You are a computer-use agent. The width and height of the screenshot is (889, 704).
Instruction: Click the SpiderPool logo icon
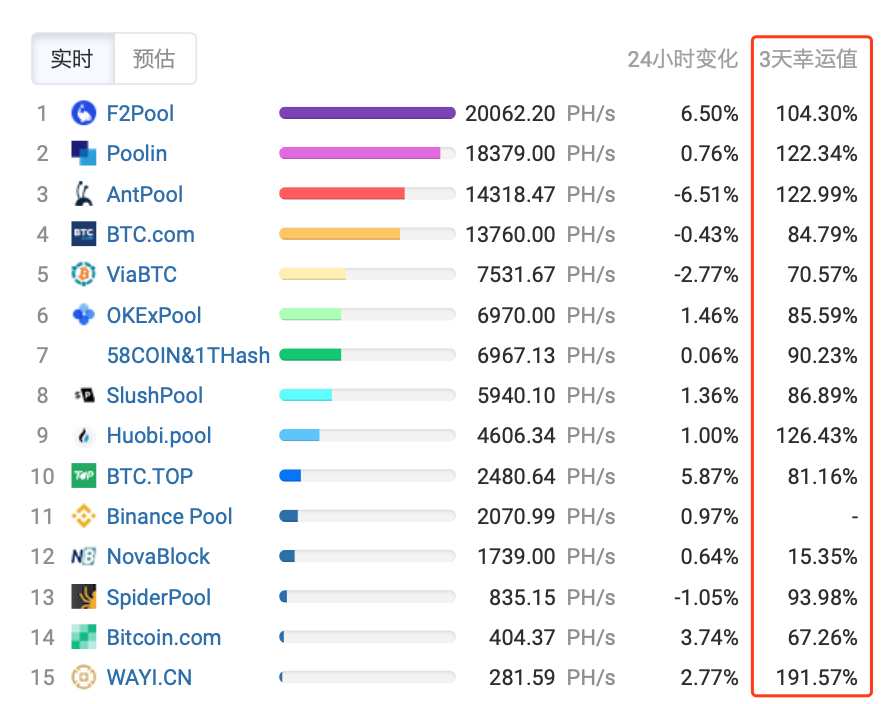[83, 597]
